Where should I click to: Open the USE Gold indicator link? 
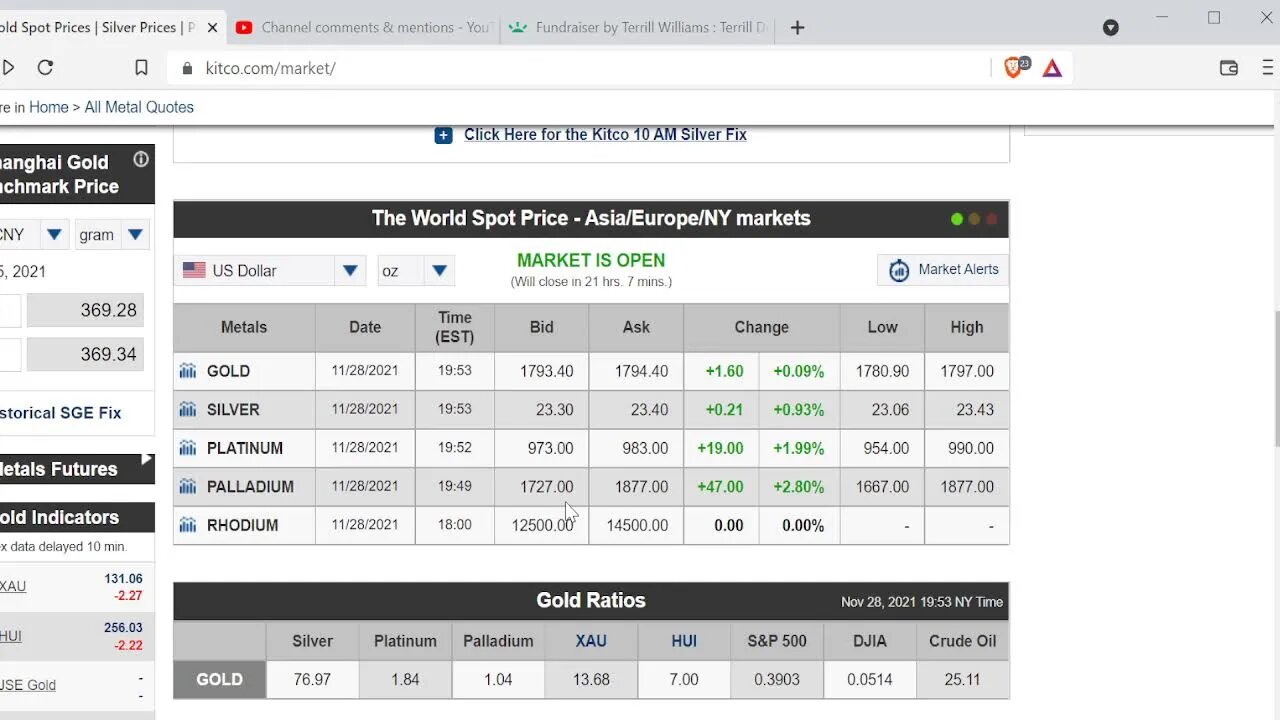(x=28, y=685)
